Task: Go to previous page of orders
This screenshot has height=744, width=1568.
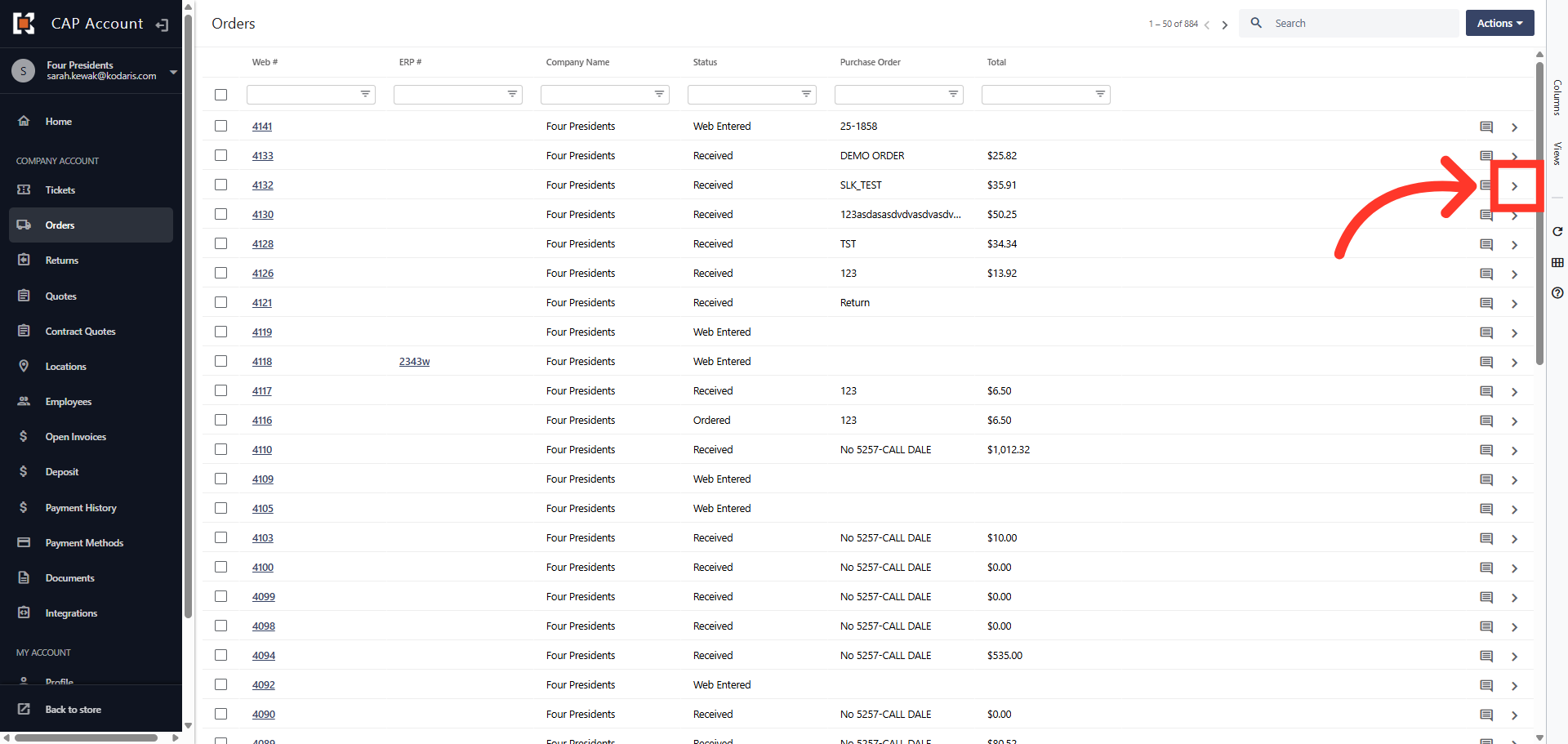Action: pyautogui.click(x=1206, y=25)
